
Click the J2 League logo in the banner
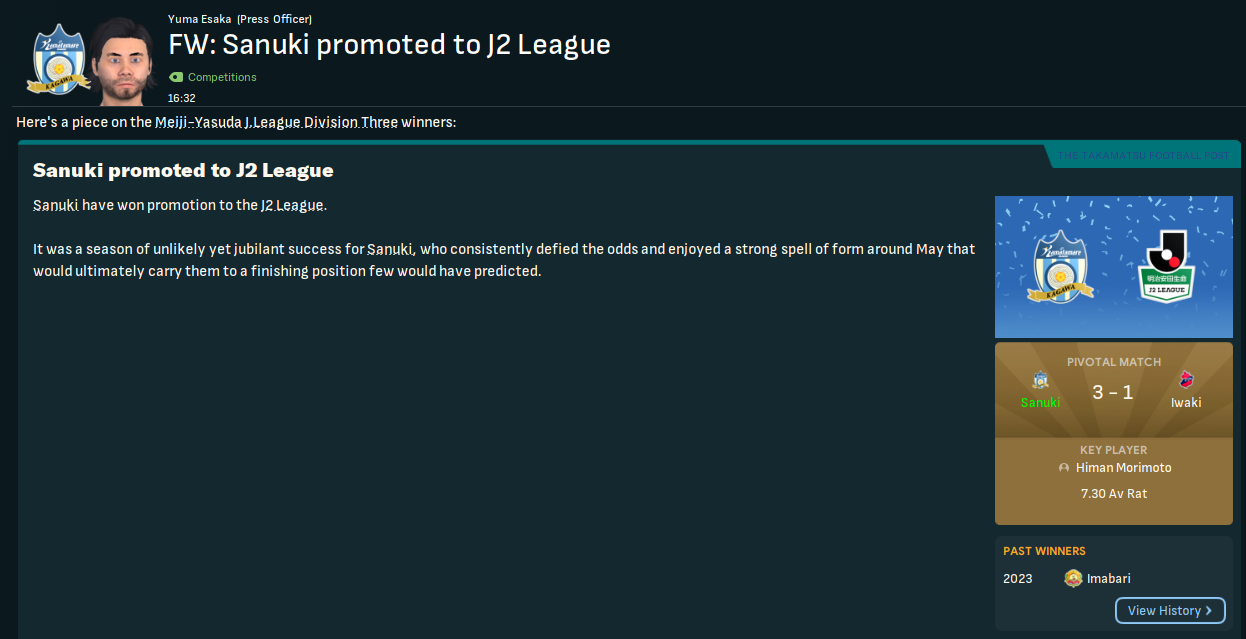pos(1168,267)
